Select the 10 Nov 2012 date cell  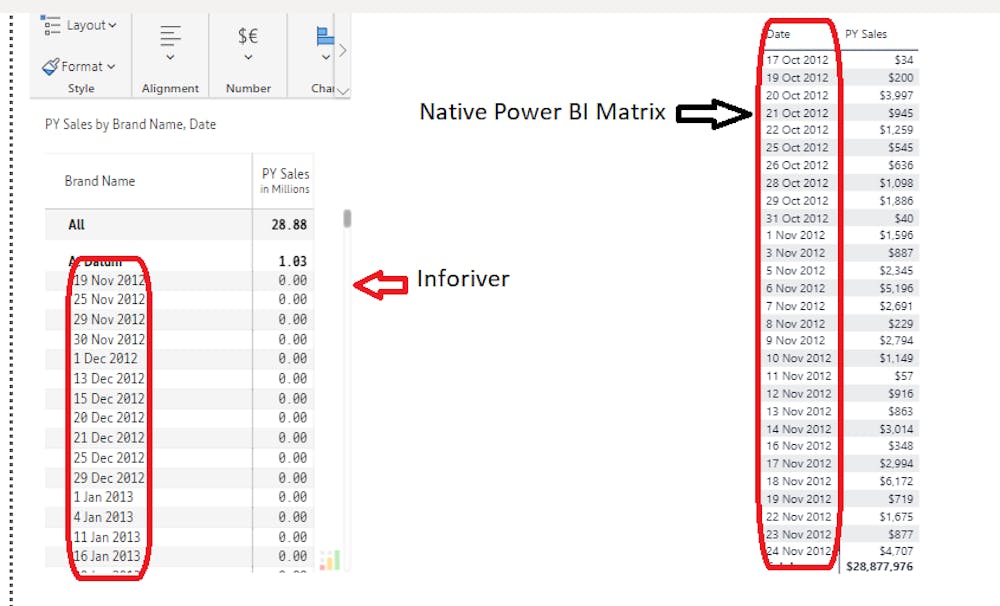click(x=798, y=358)
